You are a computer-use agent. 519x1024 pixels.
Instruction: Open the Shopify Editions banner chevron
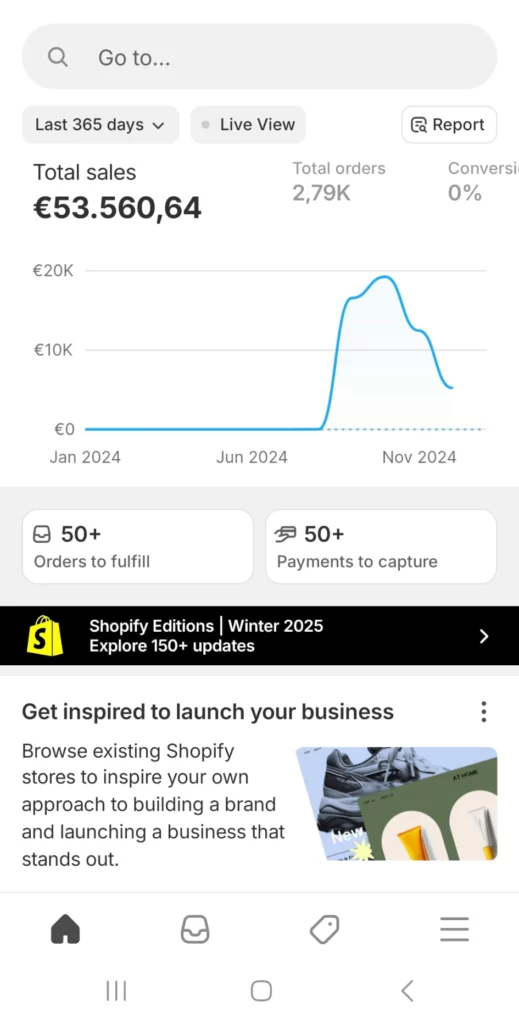point(484,636)
